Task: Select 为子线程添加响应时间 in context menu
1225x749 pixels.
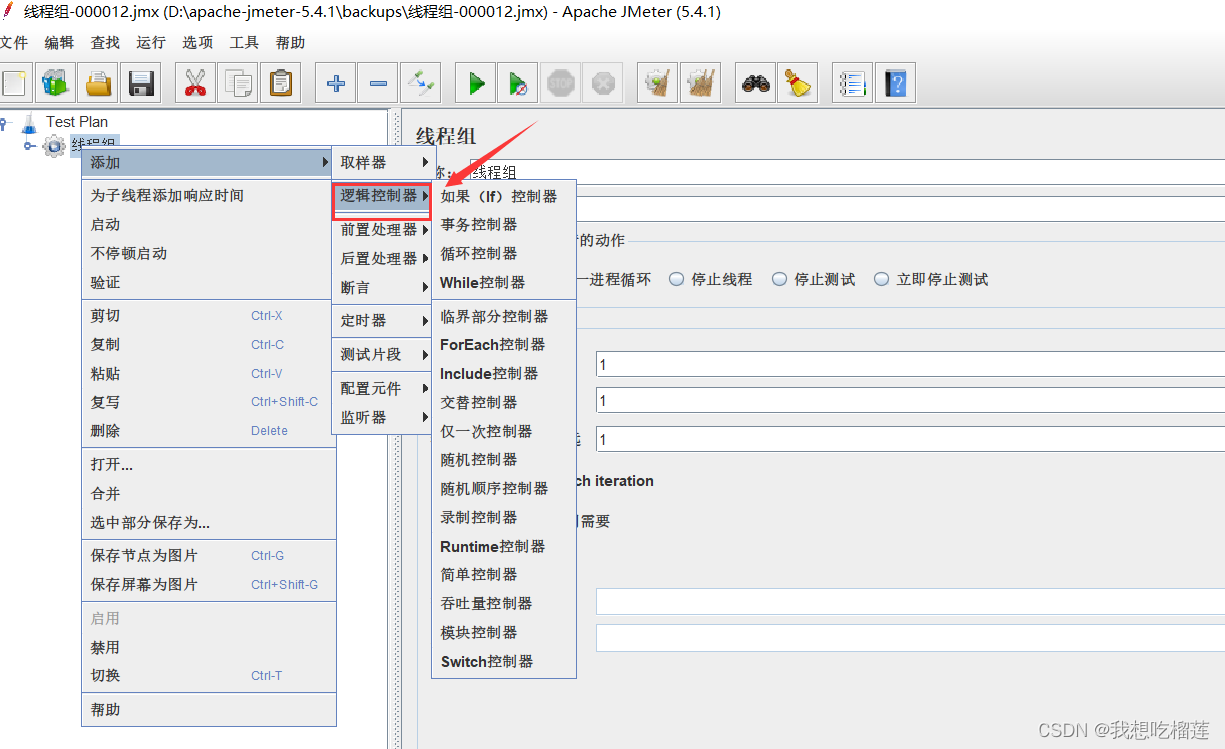Action: coord(208,195)
